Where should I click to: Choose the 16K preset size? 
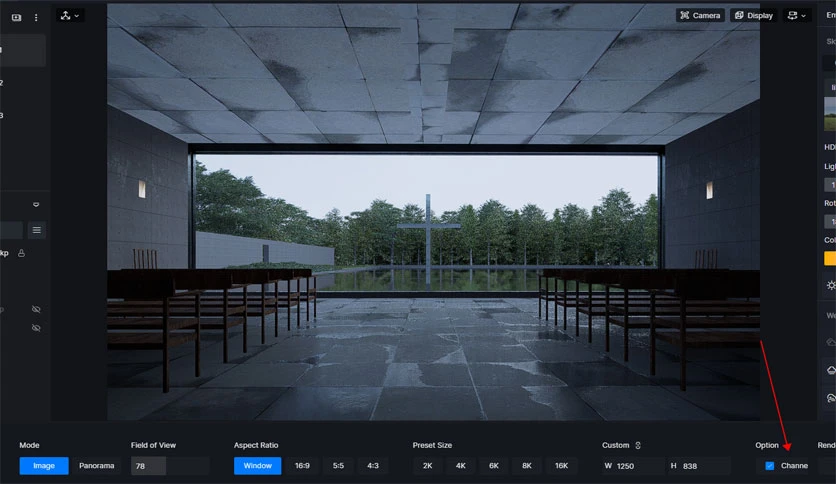coord(561,465)
